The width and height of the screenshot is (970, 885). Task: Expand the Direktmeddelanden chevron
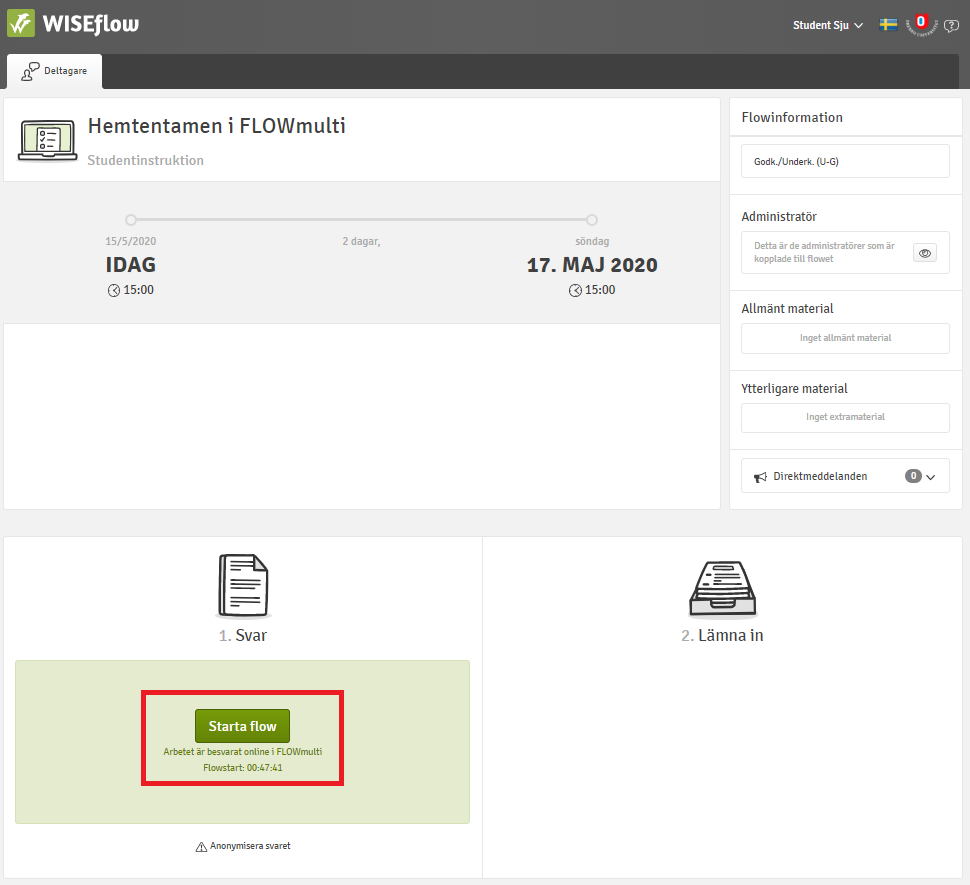[931, 477]
